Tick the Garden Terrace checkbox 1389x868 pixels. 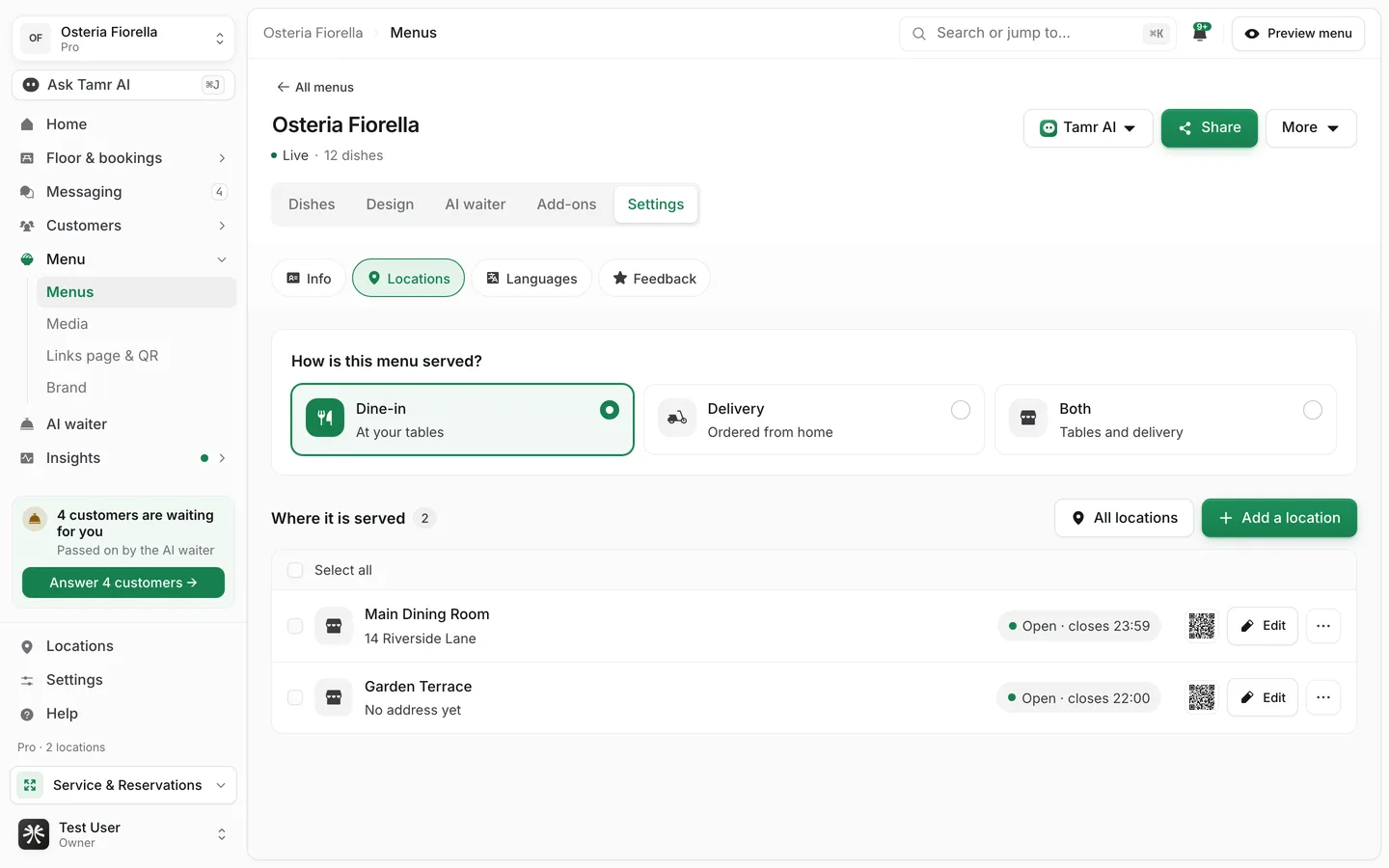coord(295,697)
